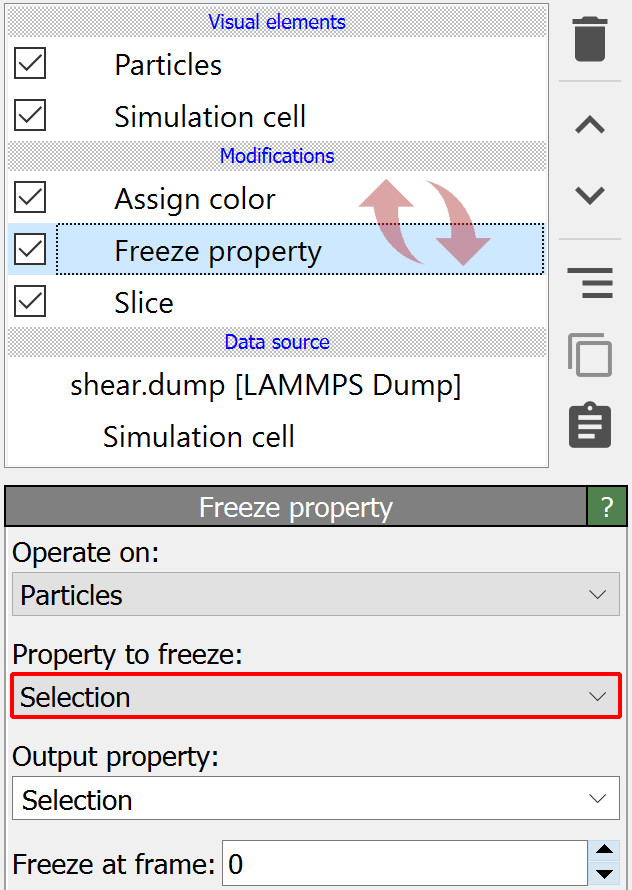
Task: Uncheck the Simulation cell visual element
Action: [30, 116]
